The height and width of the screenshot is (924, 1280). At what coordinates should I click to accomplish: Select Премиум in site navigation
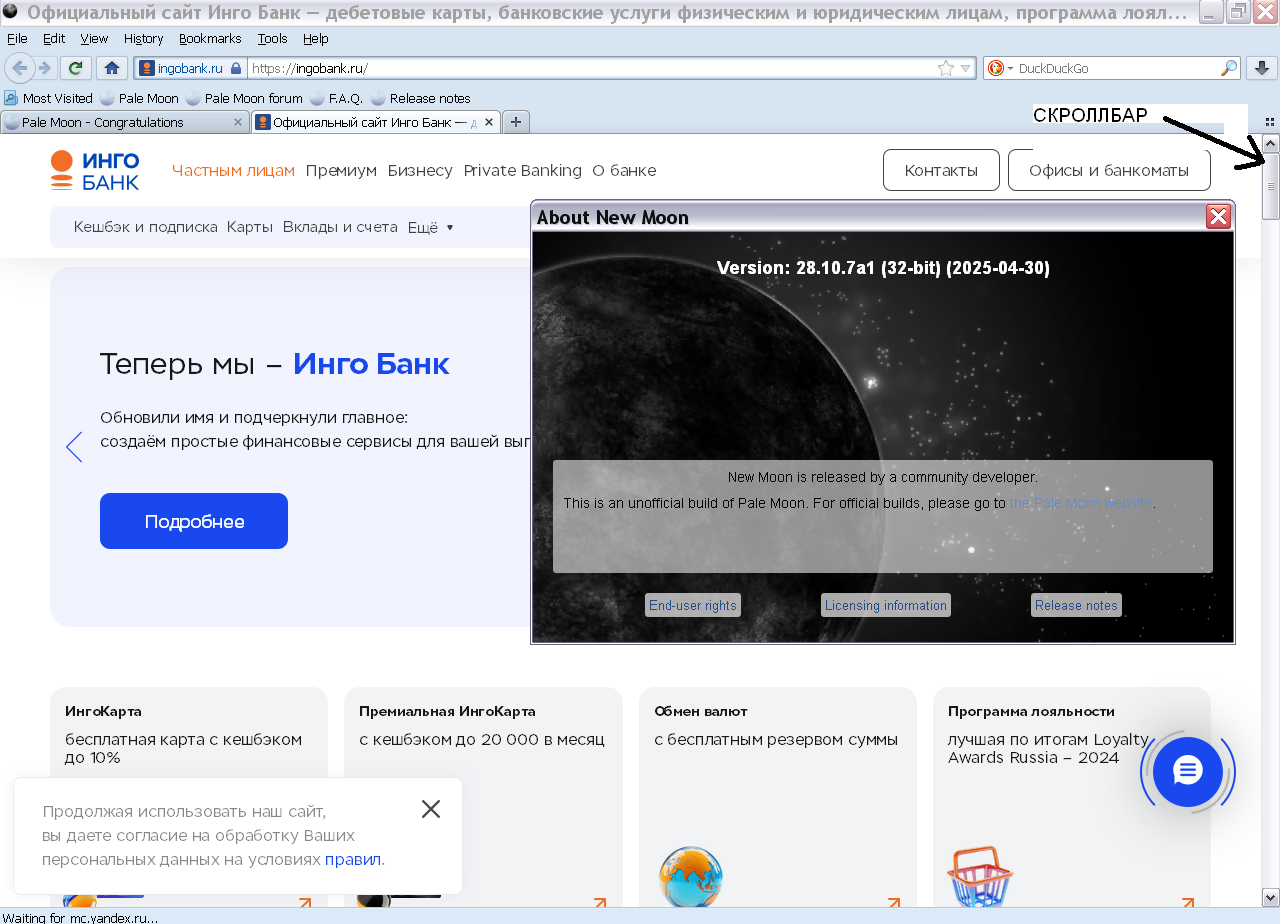point(341,170)
